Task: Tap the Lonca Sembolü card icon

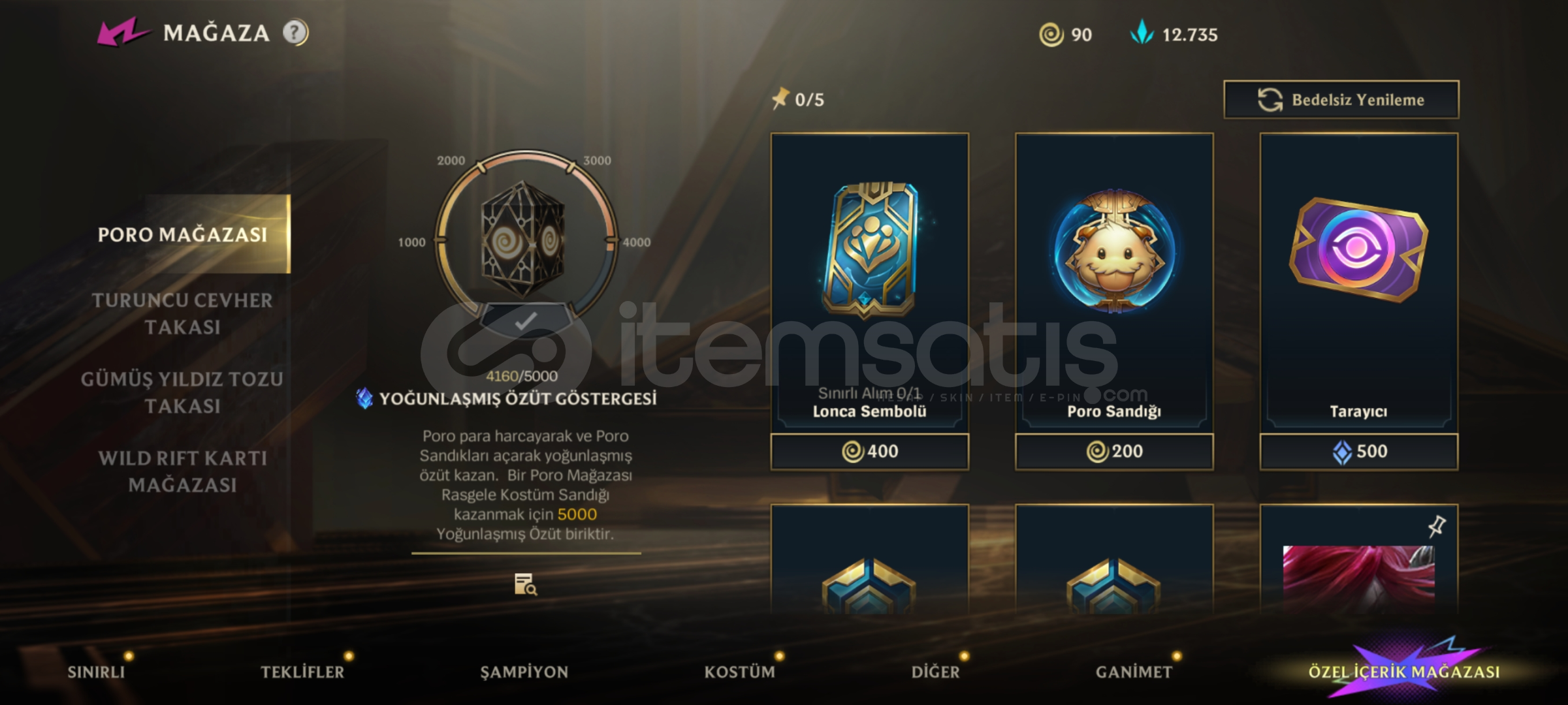Action: click(869, 249)
